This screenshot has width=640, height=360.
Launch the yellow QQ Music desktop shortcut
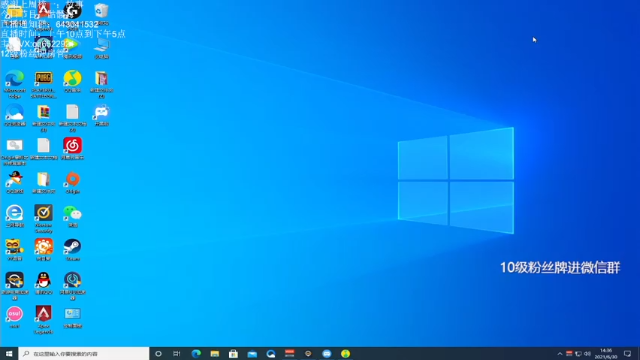point(72,78)
